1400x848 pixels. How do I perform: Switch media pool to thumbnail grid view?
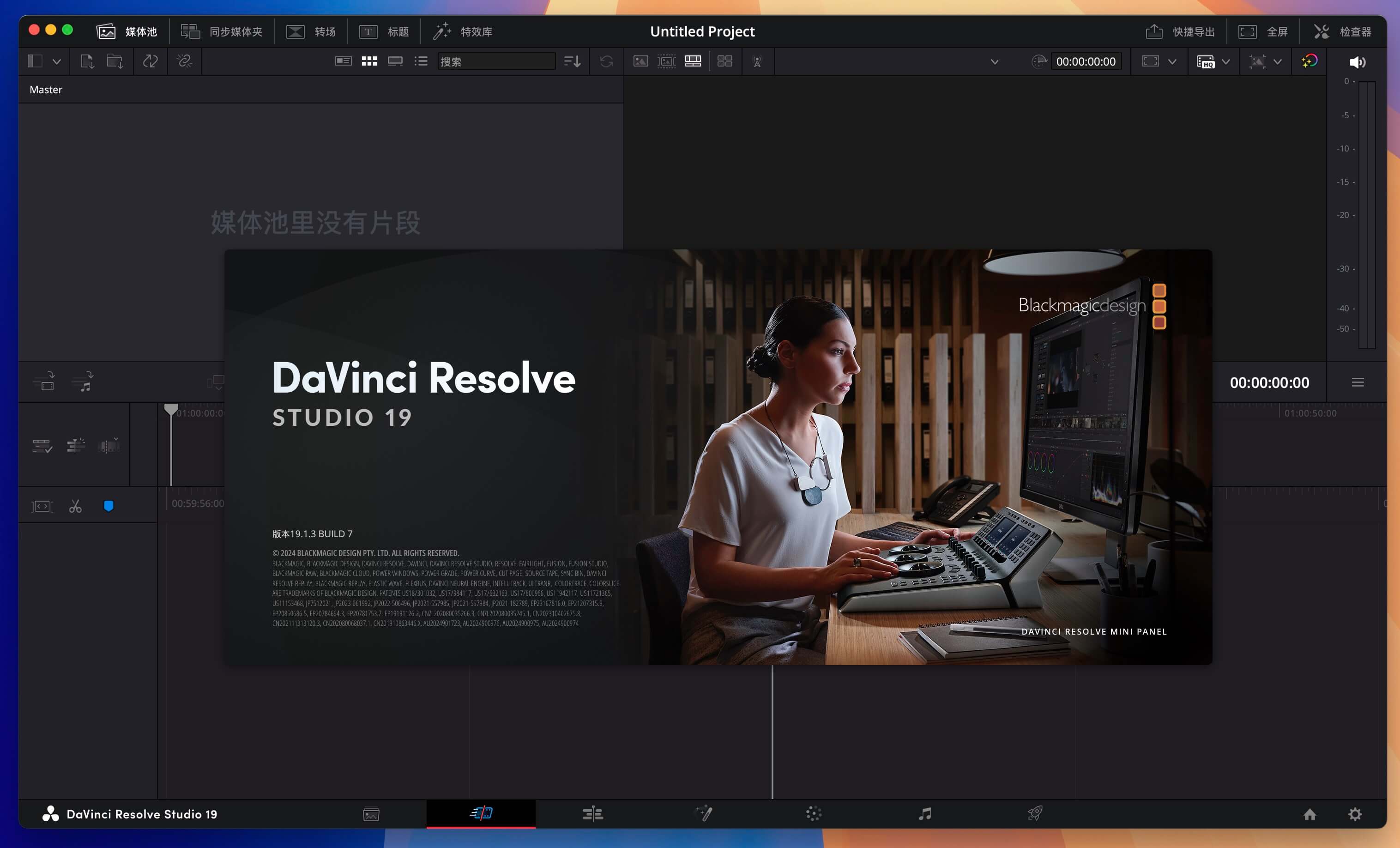click(369, 61)
